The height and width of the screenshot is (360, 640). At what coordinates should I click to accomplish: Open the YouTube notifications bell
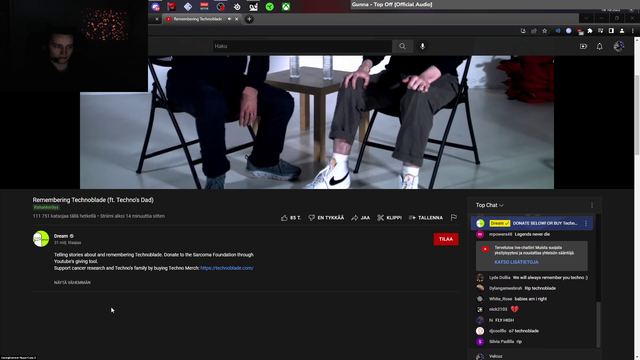tap(600, 47)
